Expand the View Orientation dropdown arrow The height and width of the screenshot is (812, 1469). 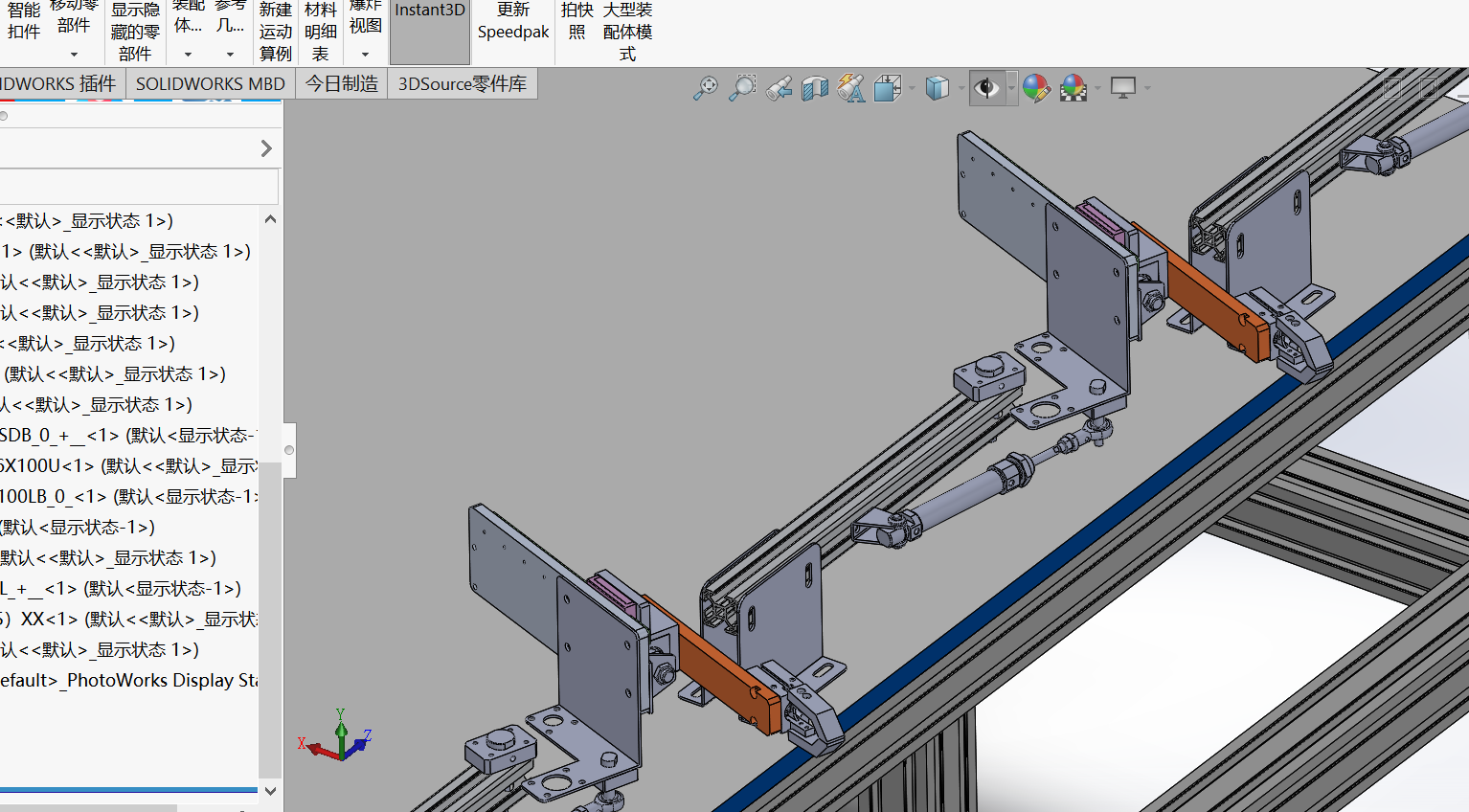coord(912,88)
